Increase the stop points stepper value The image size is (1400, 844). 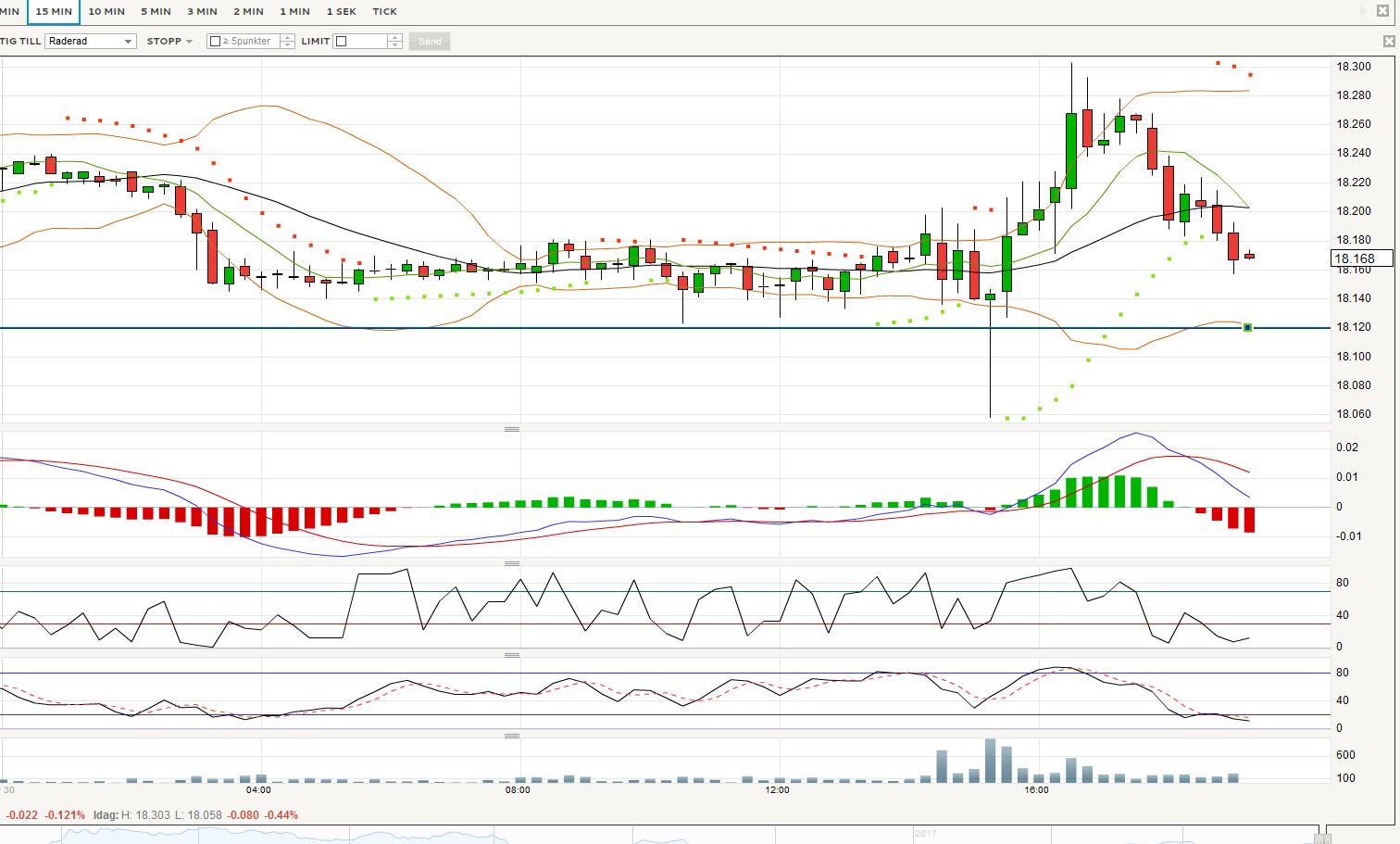pos(288,38)
